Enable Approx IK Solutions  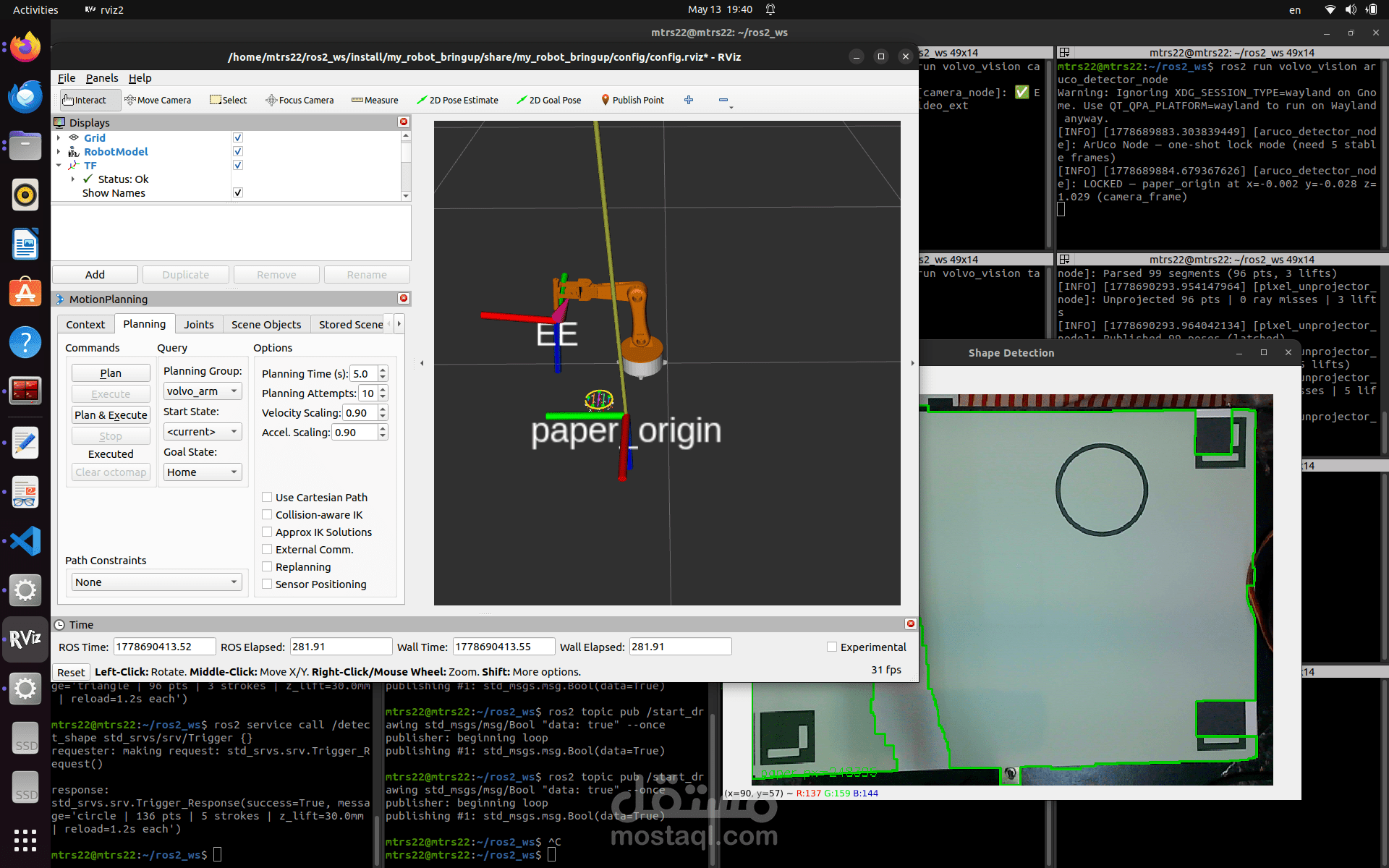pyautogui.click(x=267, y=532)
